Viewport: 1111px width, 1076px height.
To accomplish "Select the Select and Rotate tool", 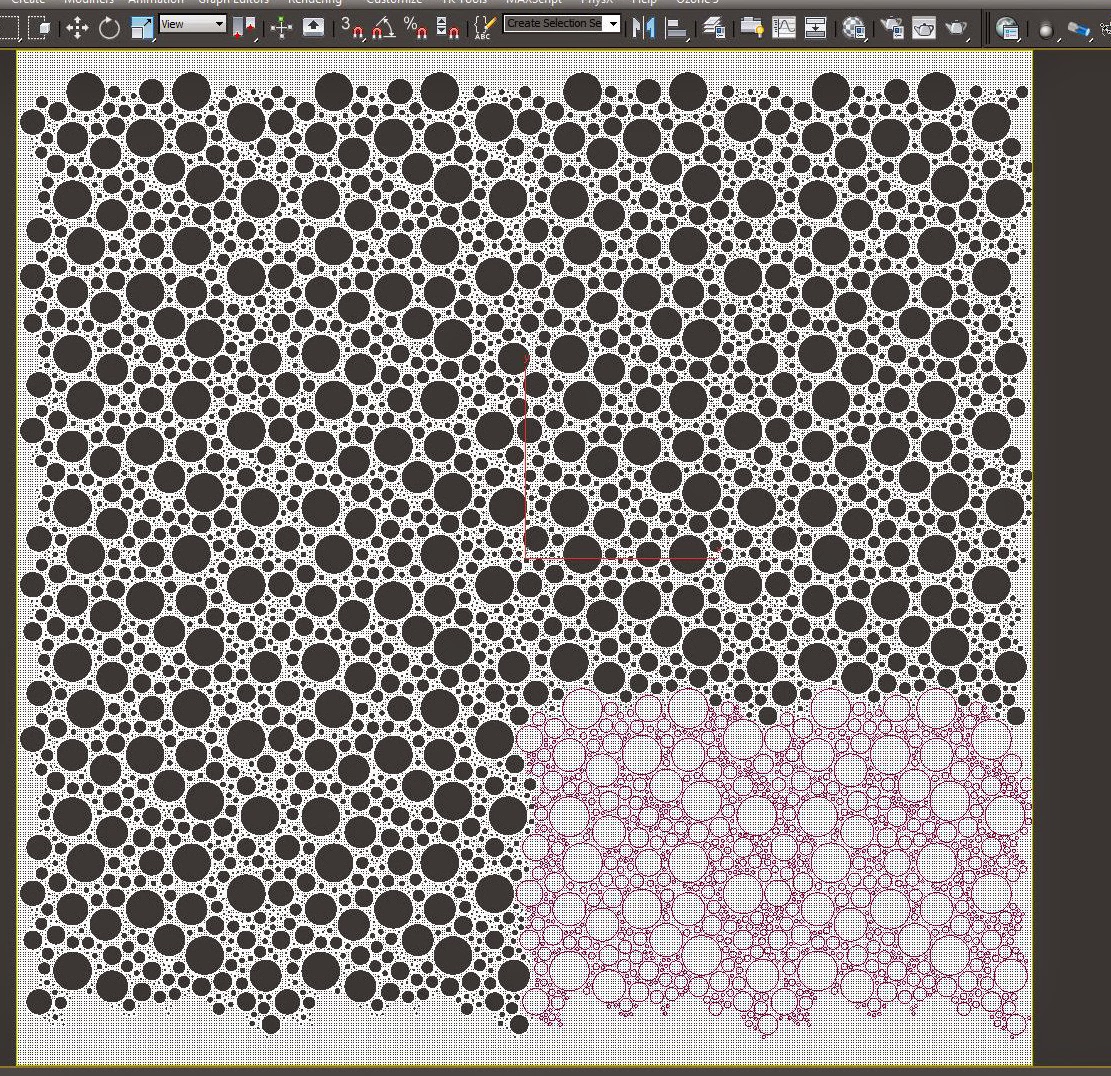I will tap(108, 29).
